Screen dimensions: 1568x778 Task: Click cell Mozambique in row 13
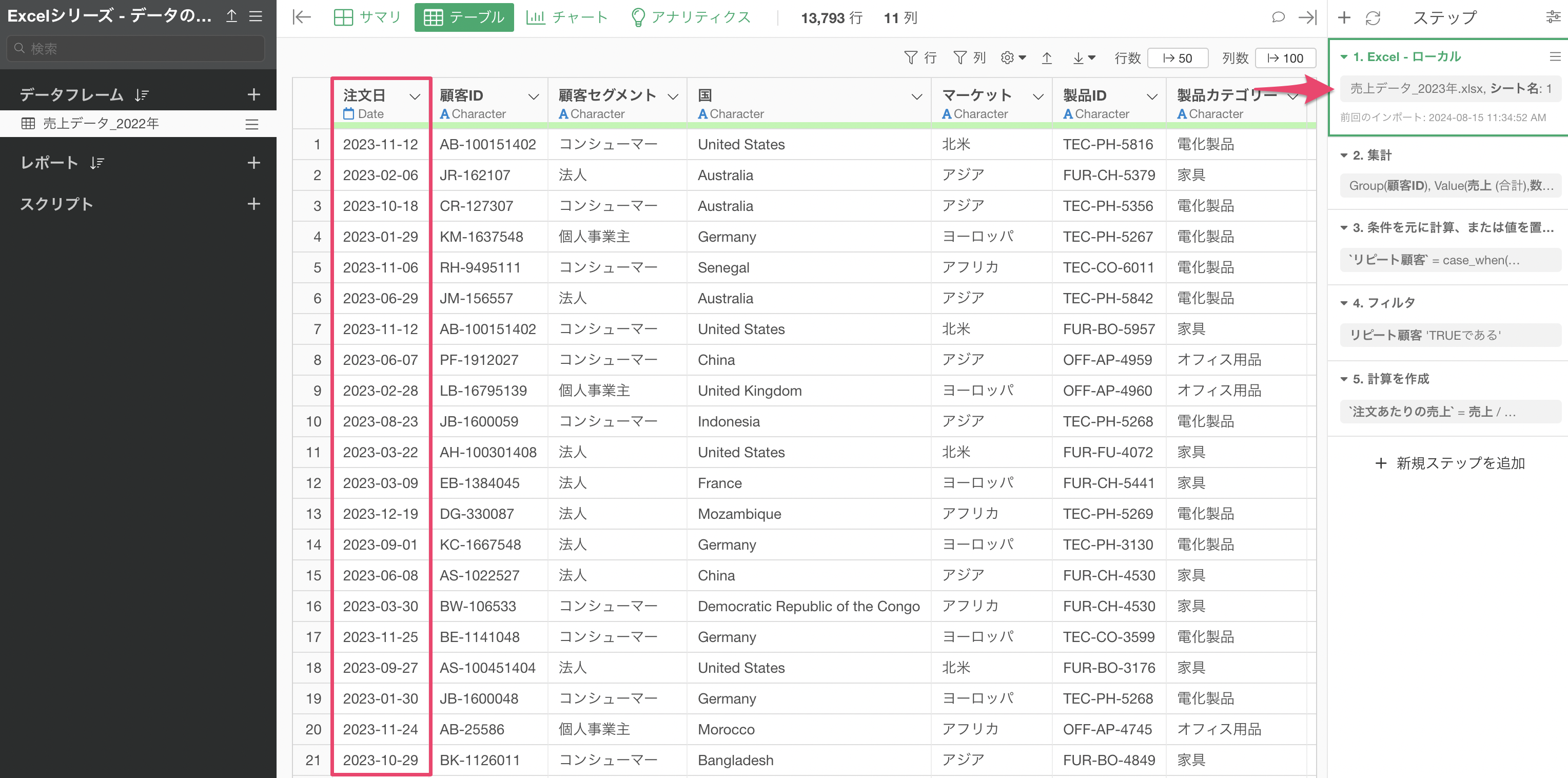(739, 514)
